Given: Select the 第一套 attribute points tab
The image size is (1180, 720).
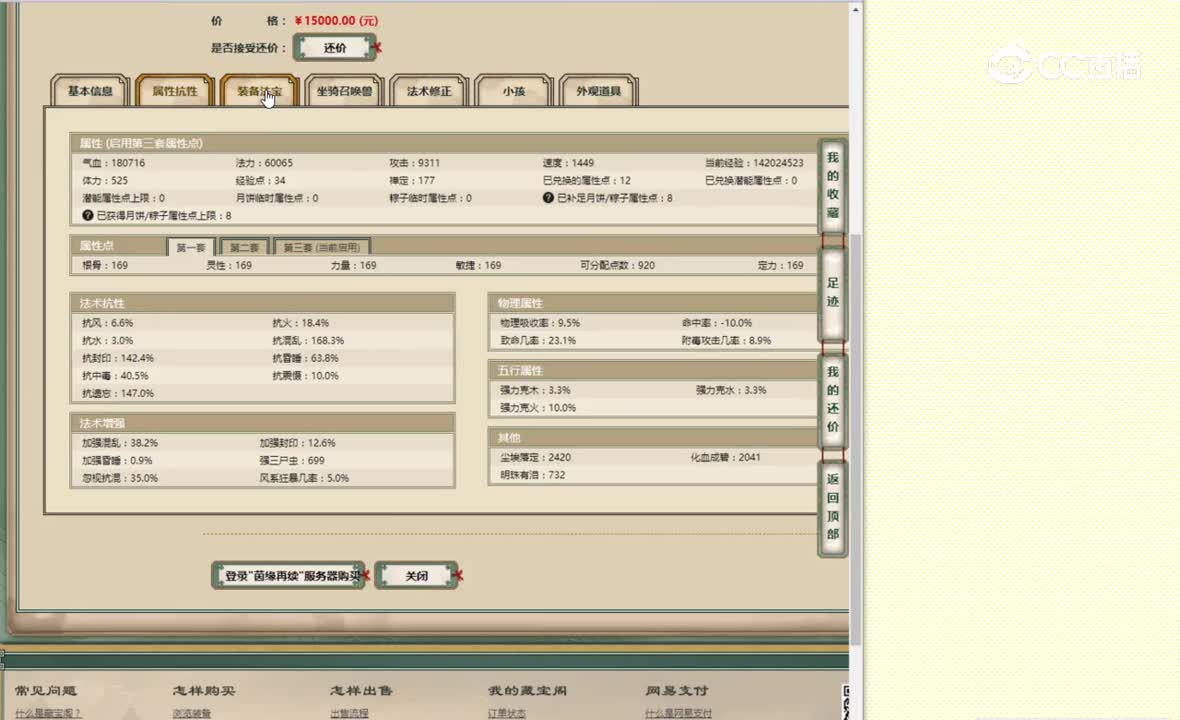Looking at the screenshot, I should click(x=191, y=247).
